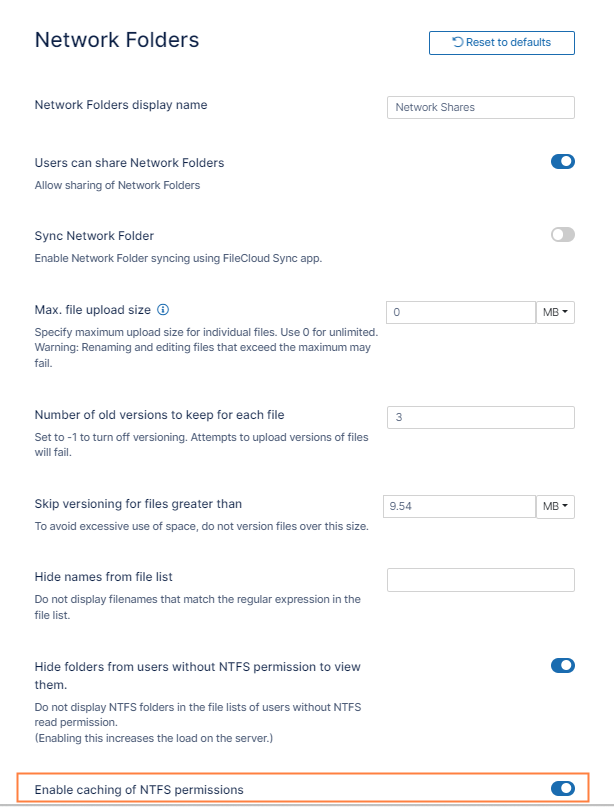Click the Network Folders page heading
This screenshot has height=807, width=614.
click(x=117, y=40)
